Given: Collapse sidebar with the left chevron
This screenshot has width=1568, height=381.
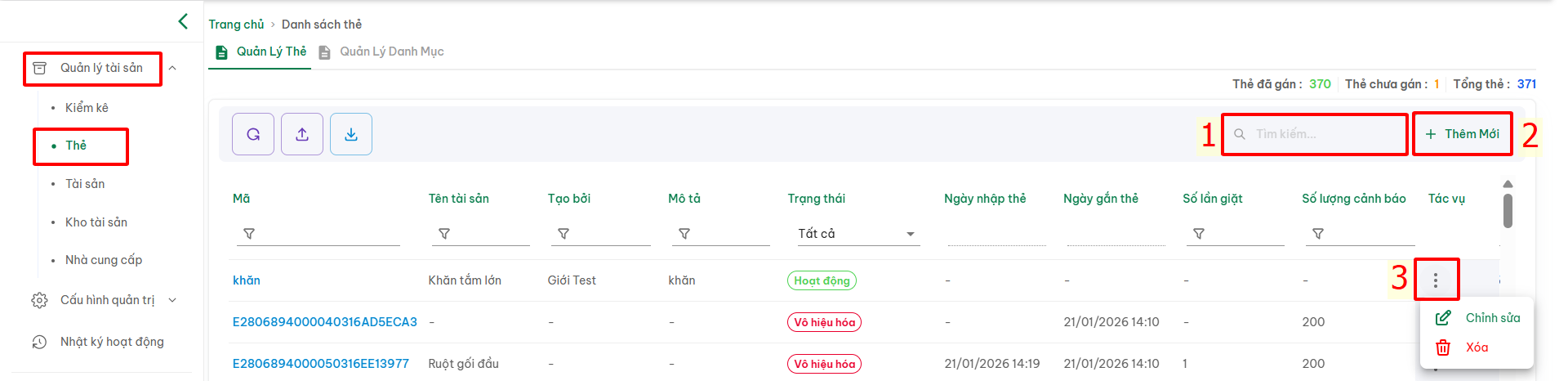Looking at the screenshot, I should [183, 21].
